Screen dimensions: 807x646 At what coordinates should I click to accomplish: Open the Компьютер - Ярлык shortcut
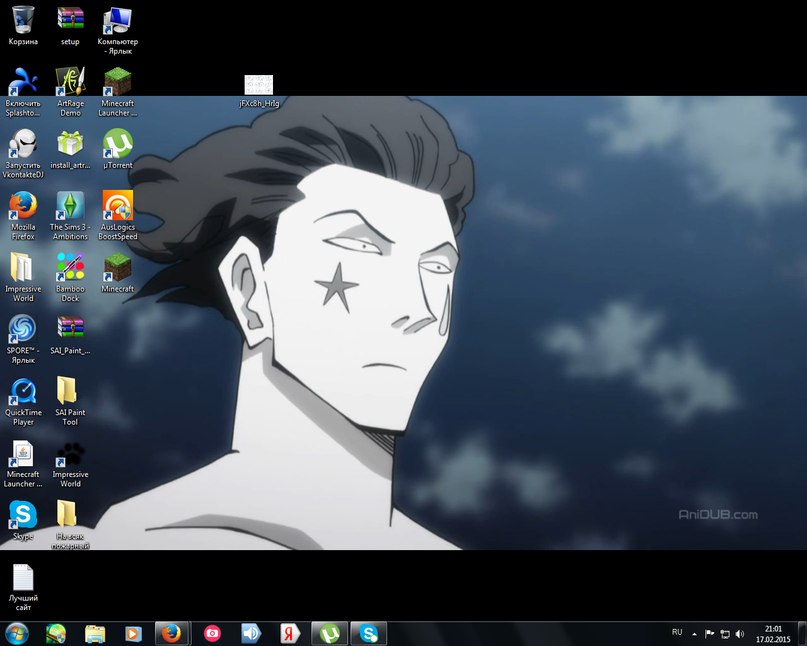(117, 31)
